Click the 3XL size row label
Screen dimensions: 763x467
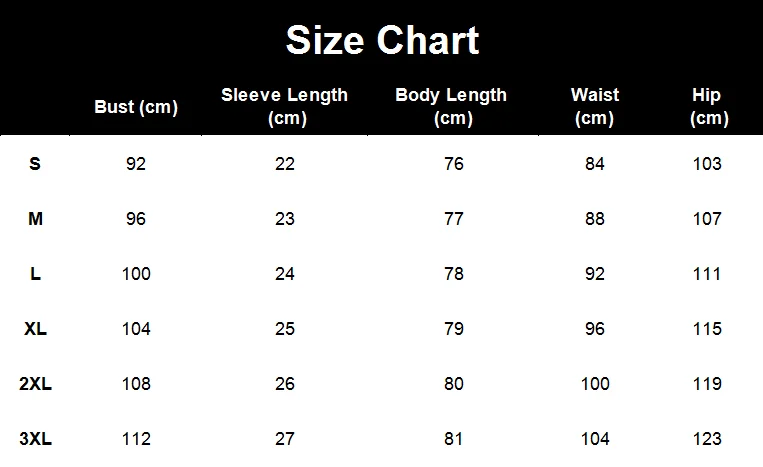pyautogui.click(x=35, y=438)
